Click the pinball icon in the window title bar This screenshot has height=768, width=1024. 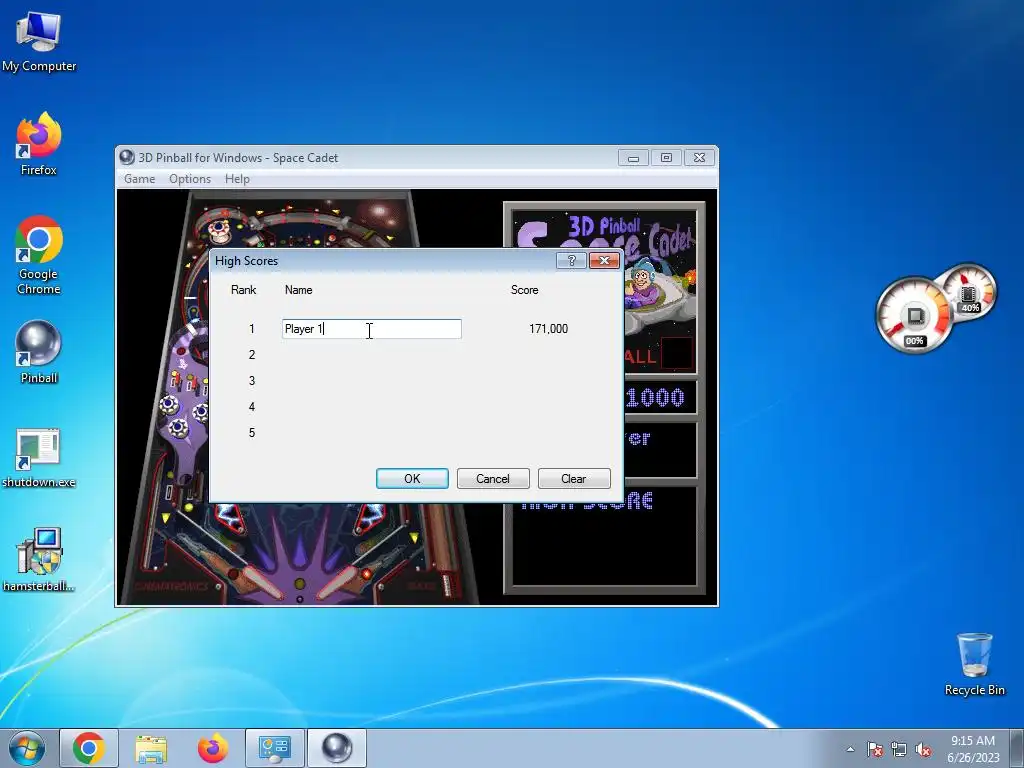point(127,157)
